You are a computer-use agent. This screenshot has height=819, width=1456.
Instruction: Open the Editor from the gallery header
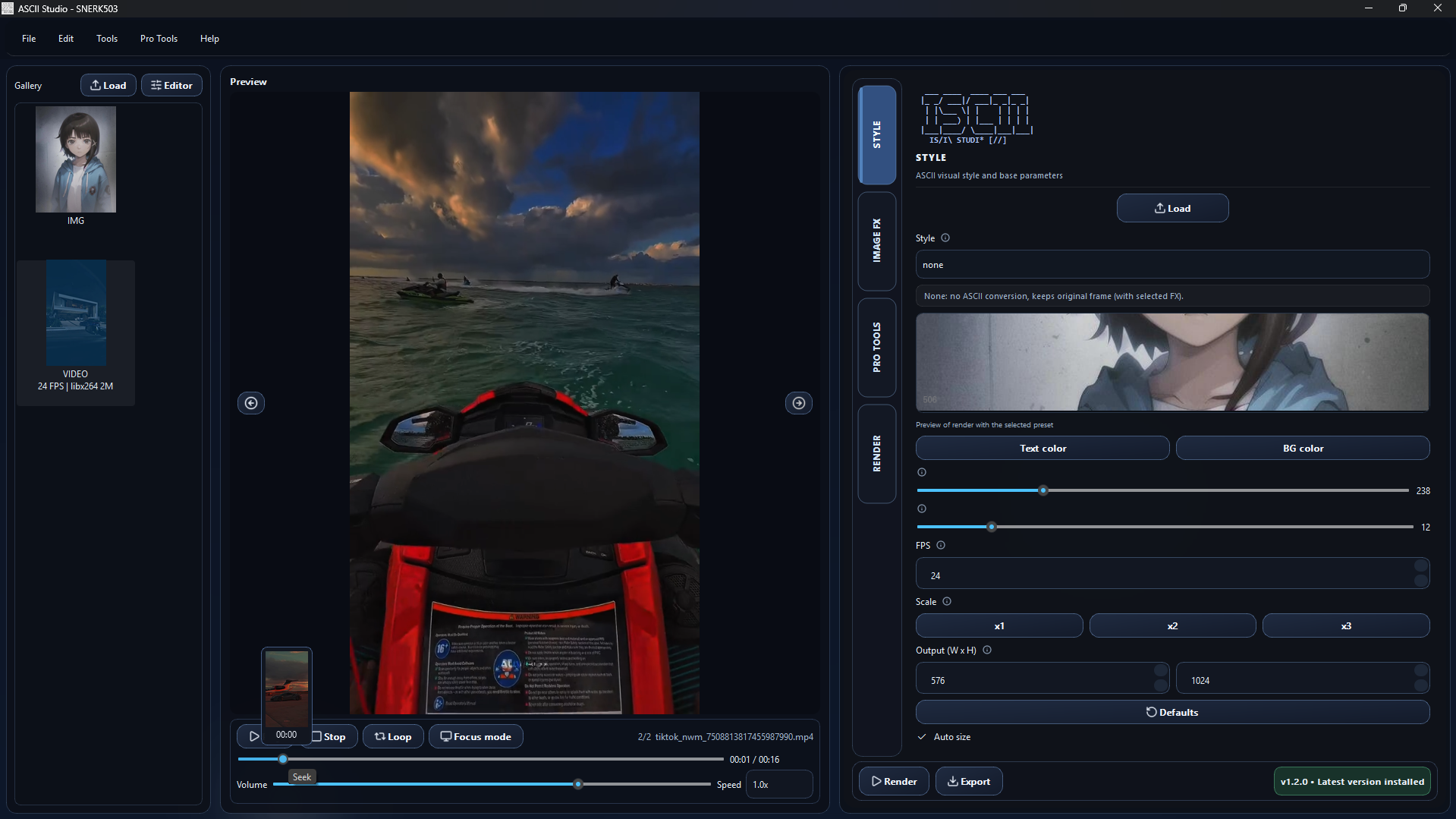coord(171,85)
